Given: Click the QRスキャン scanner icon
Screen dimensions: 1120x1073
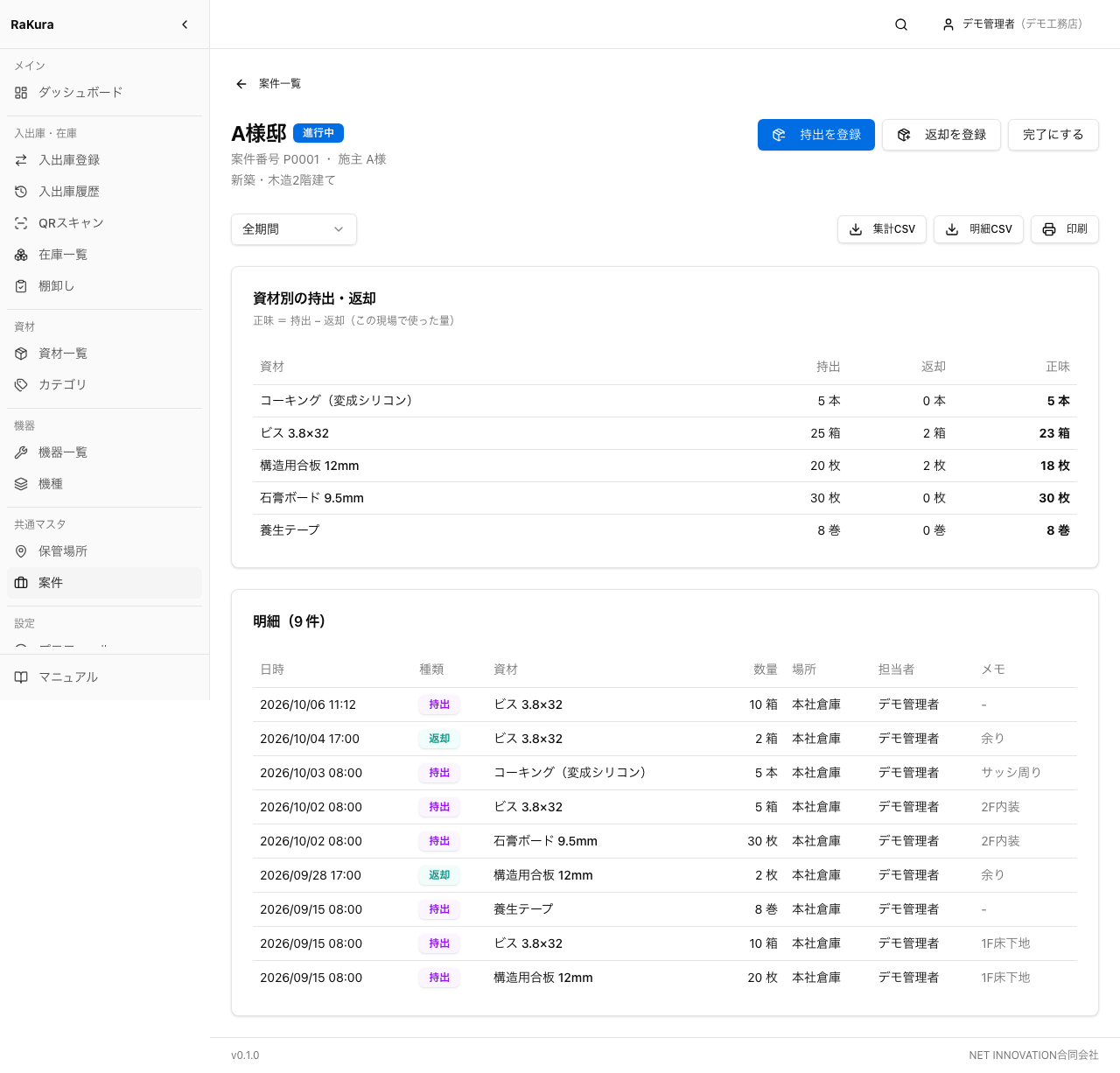Looking at the screenshot, I should (x=21, y=223).
